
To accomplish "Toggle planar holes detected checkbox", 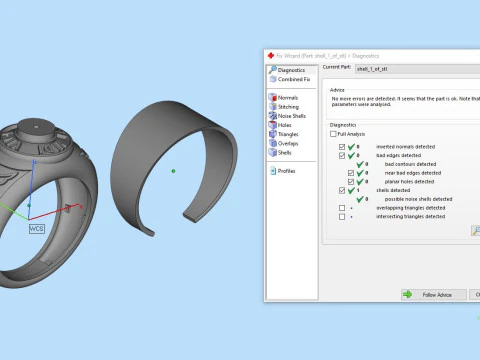I will [351, 182].
